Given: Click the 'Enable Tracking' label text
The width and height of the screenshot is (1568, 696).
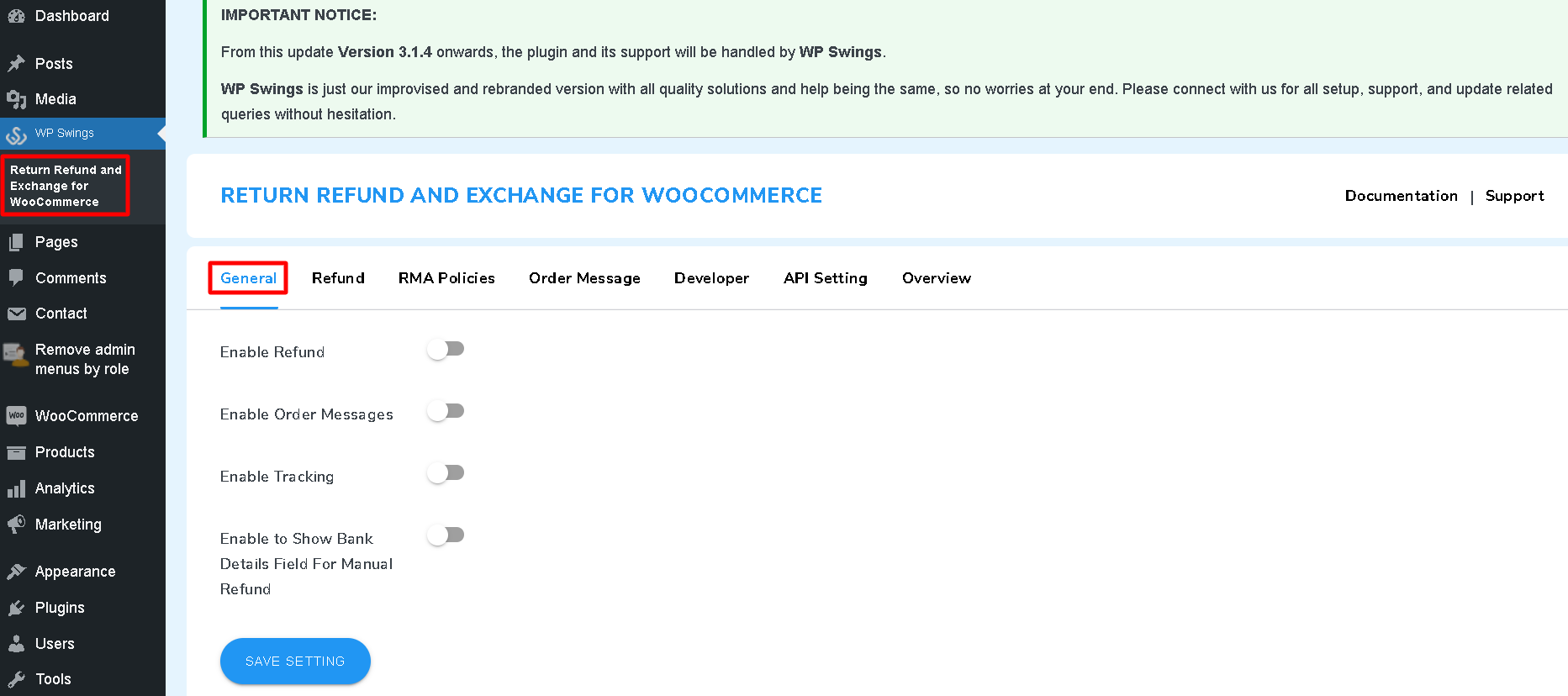Looking at the screenshot, I should click(277, 477).
